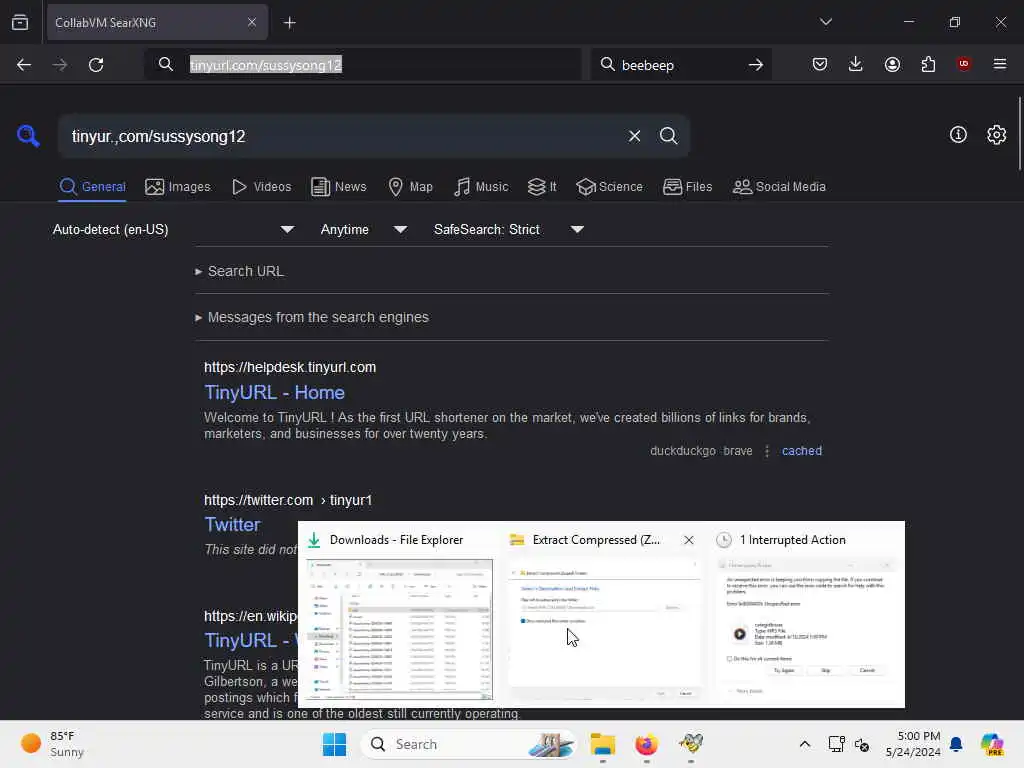Screen dimensions: 1024x768
Task: Open the Copilot preview icon
Action: point(991,744)
